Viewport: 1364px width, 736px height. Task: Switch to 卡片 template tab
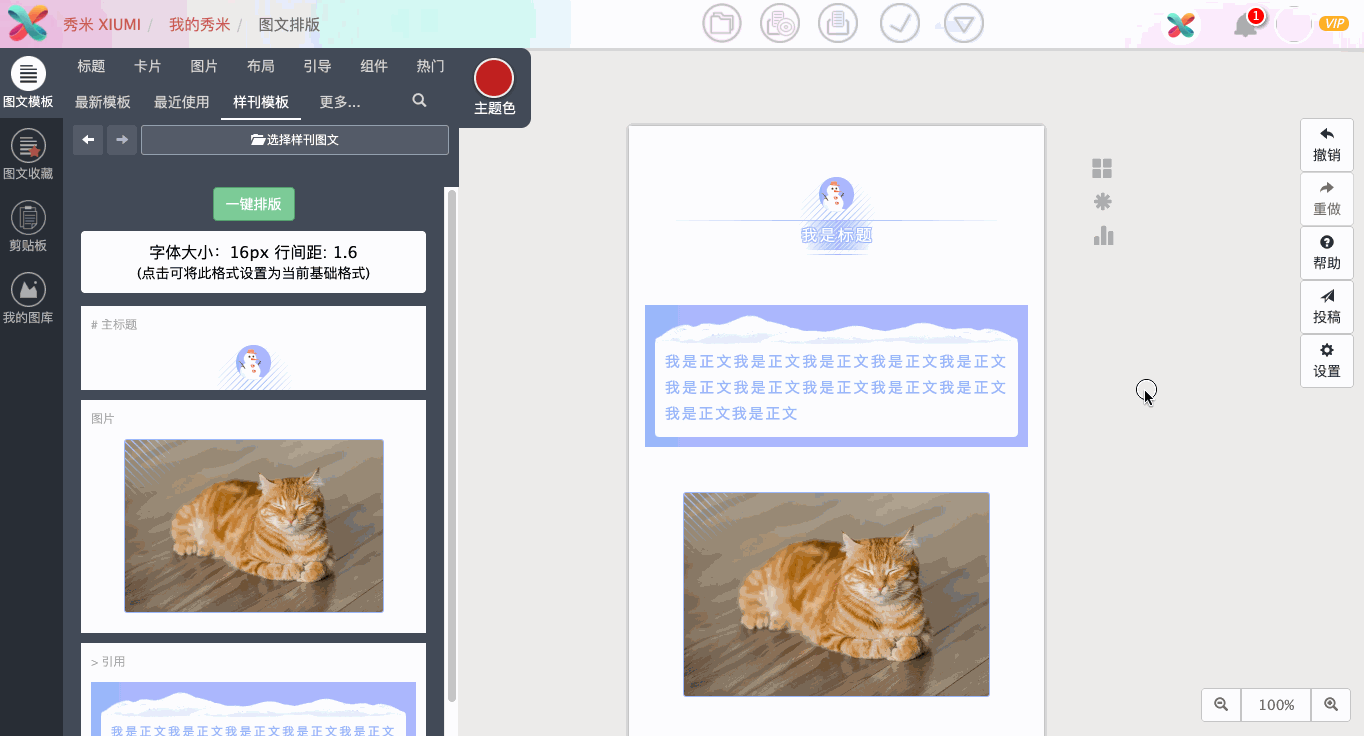click(148, 66)
